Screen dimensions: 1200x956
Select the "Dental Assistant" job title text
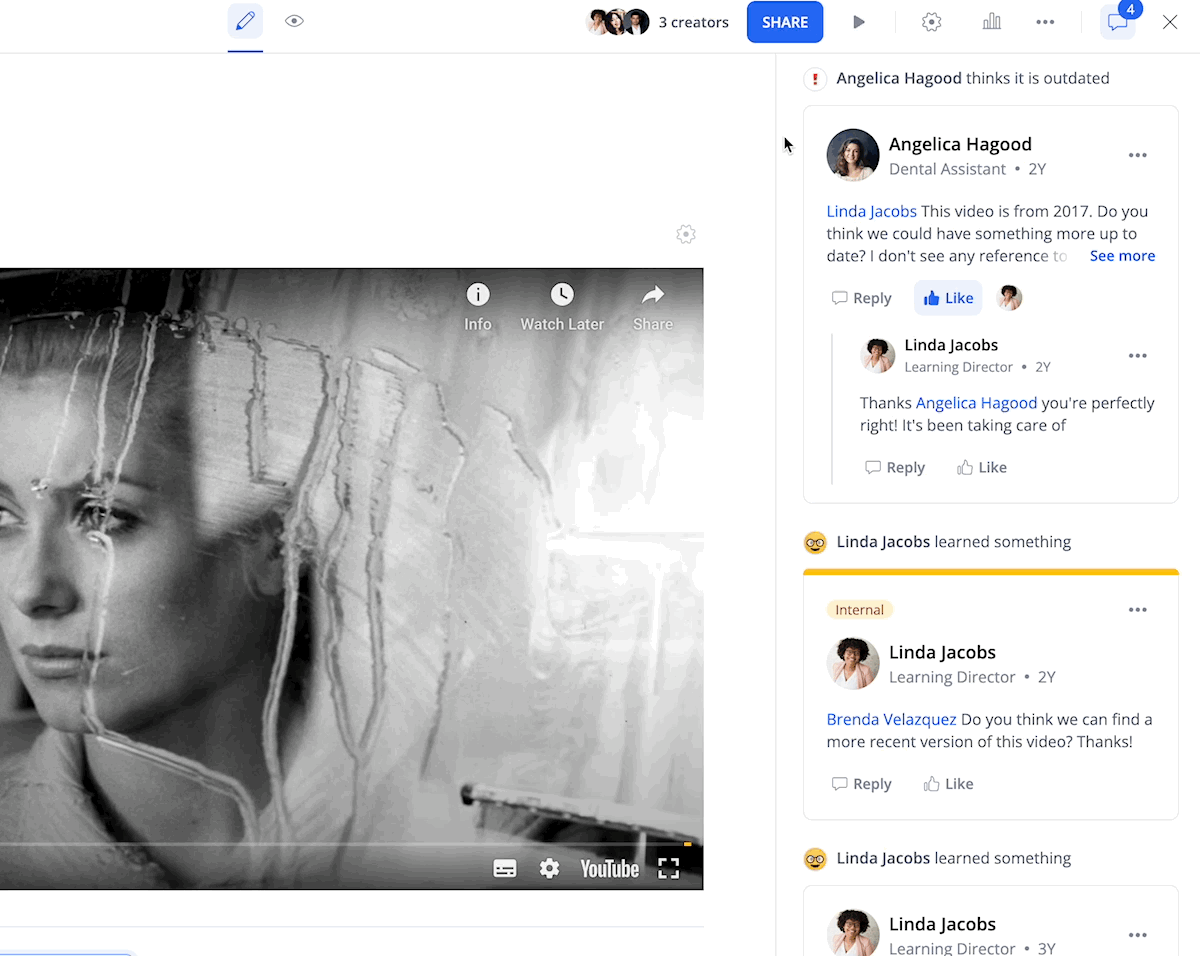point(947,169)
